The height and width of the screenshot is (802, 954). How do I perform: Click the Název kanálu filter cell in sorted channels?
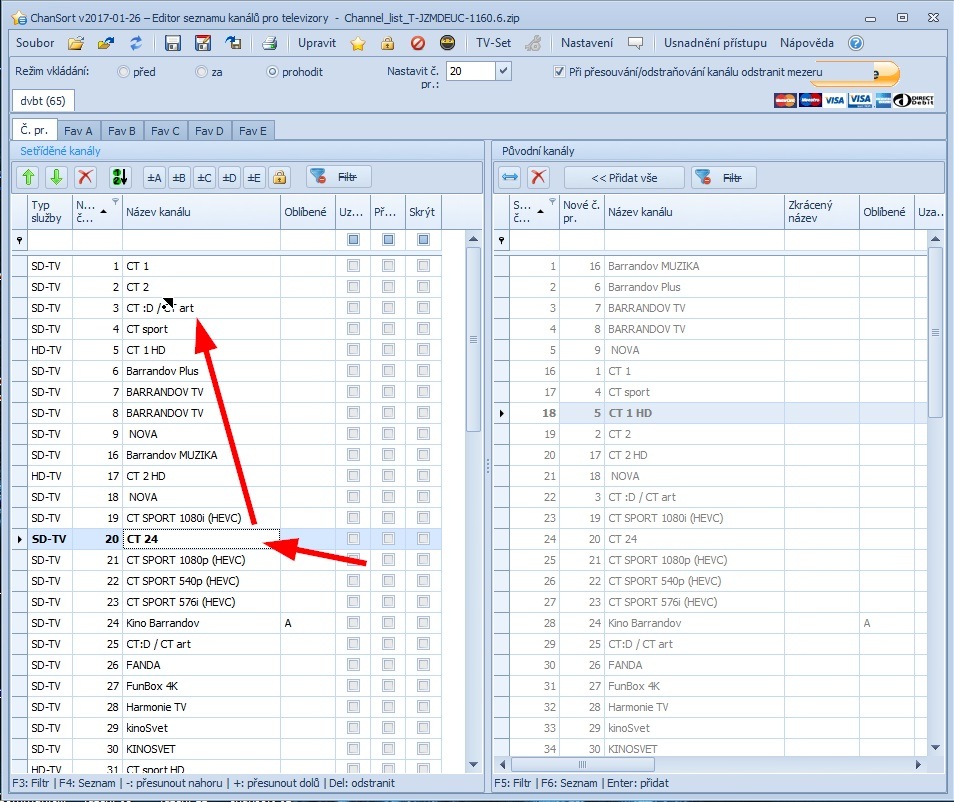[x=201, y=240]
